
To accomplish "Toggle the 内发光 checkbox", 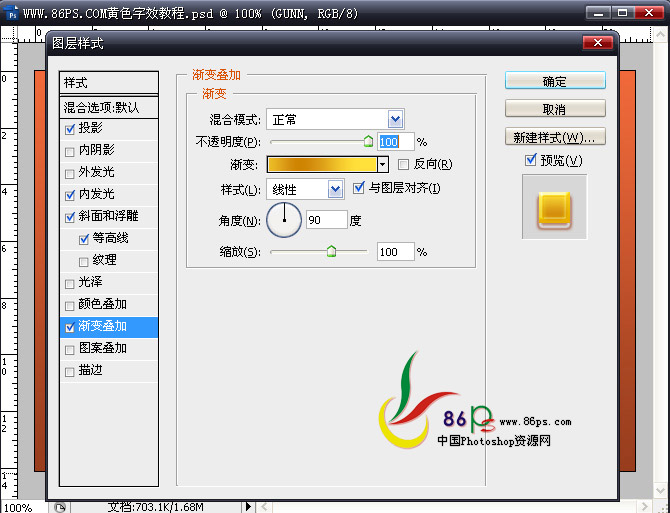I will 70,196.
